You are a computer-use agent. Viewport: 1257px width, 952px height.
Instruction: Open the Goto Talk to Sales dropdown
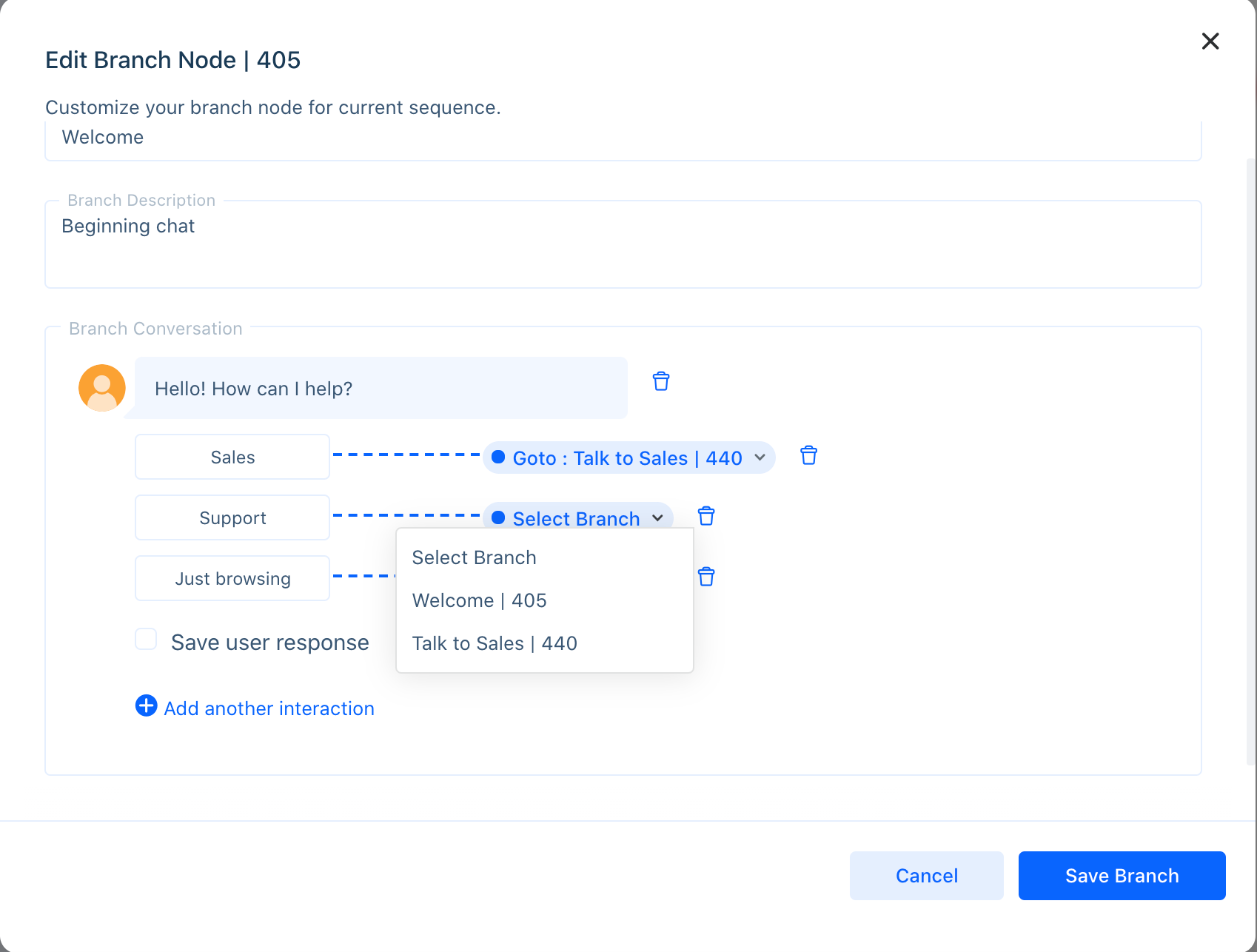628,458
